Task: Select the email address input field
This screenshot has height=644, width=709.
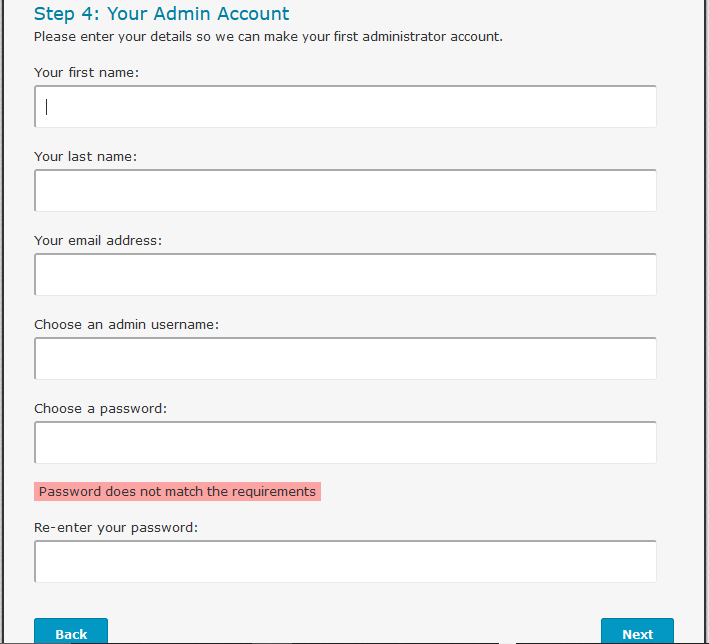Action: pyautogui.click(x=345, y=275)
